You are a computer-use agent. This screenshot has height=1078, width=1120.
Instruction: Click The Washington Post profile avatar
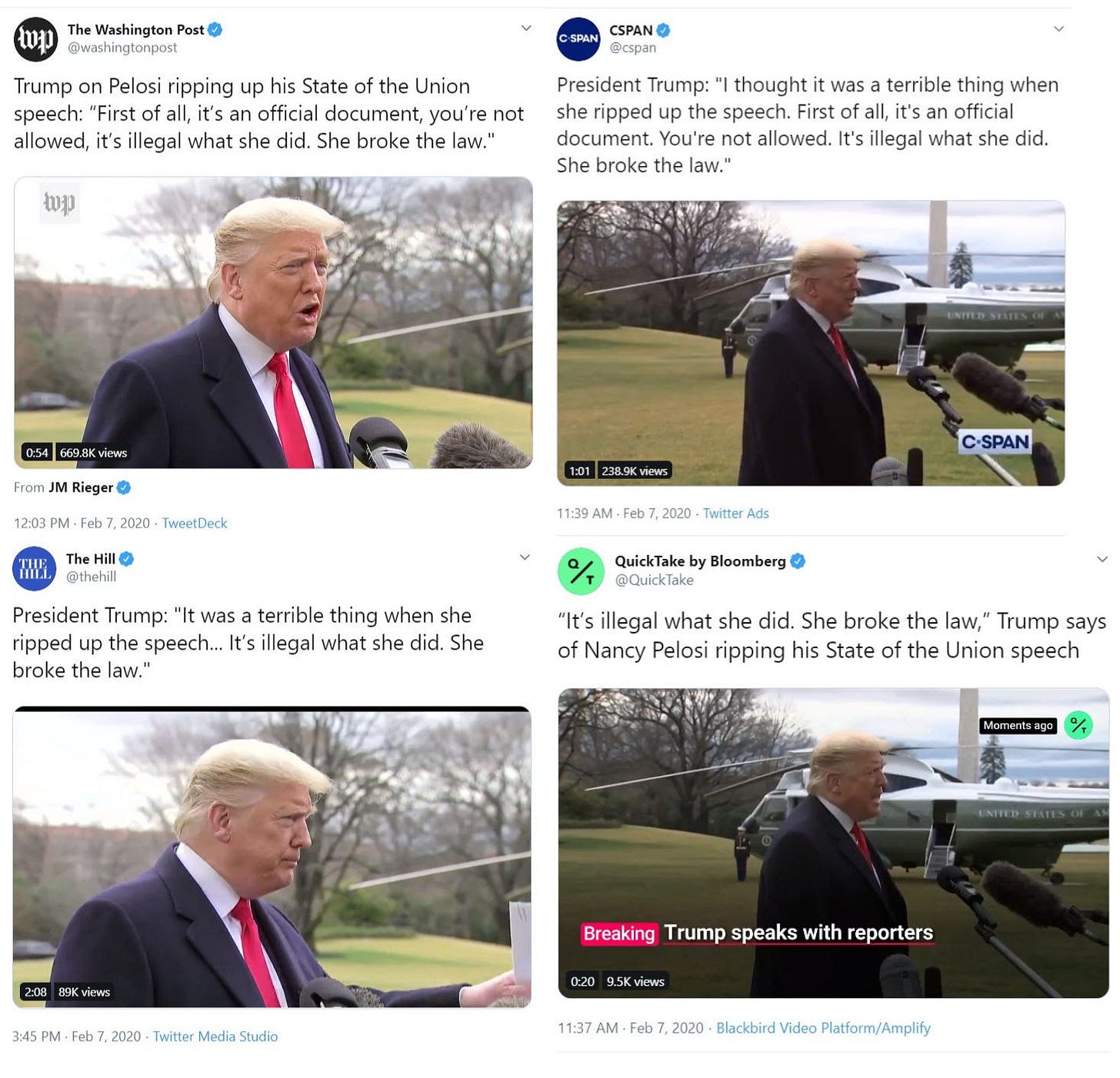click(x=36, y=39)
